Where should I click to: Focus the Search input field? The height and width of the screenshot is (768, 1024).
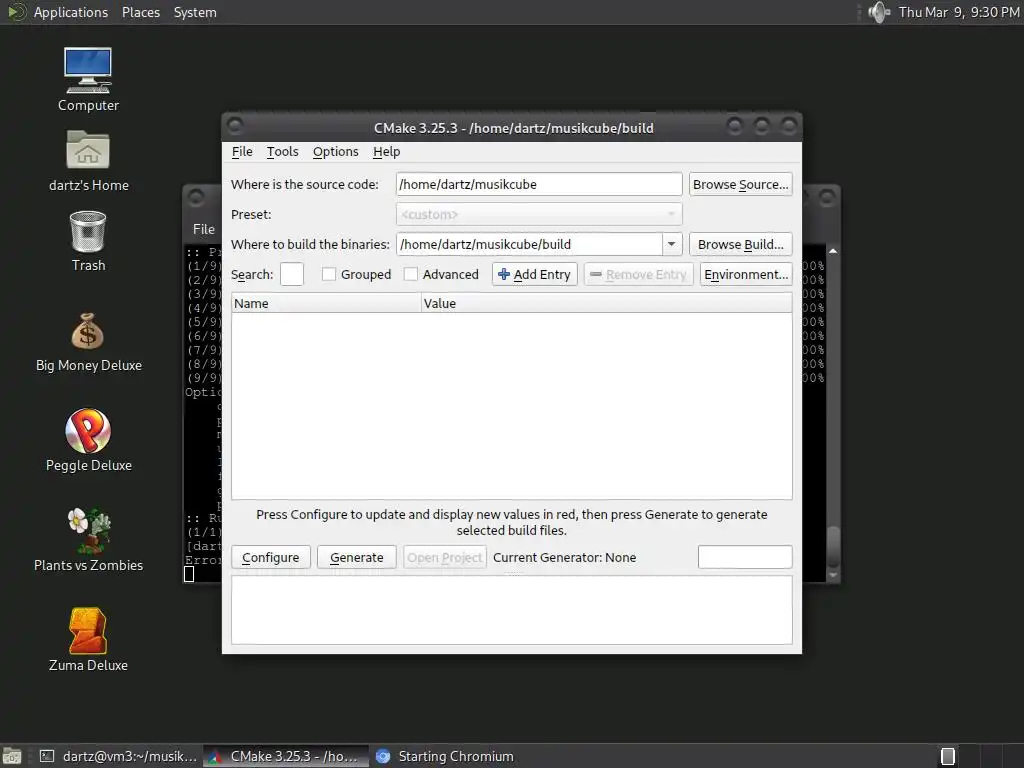[291, 274]
